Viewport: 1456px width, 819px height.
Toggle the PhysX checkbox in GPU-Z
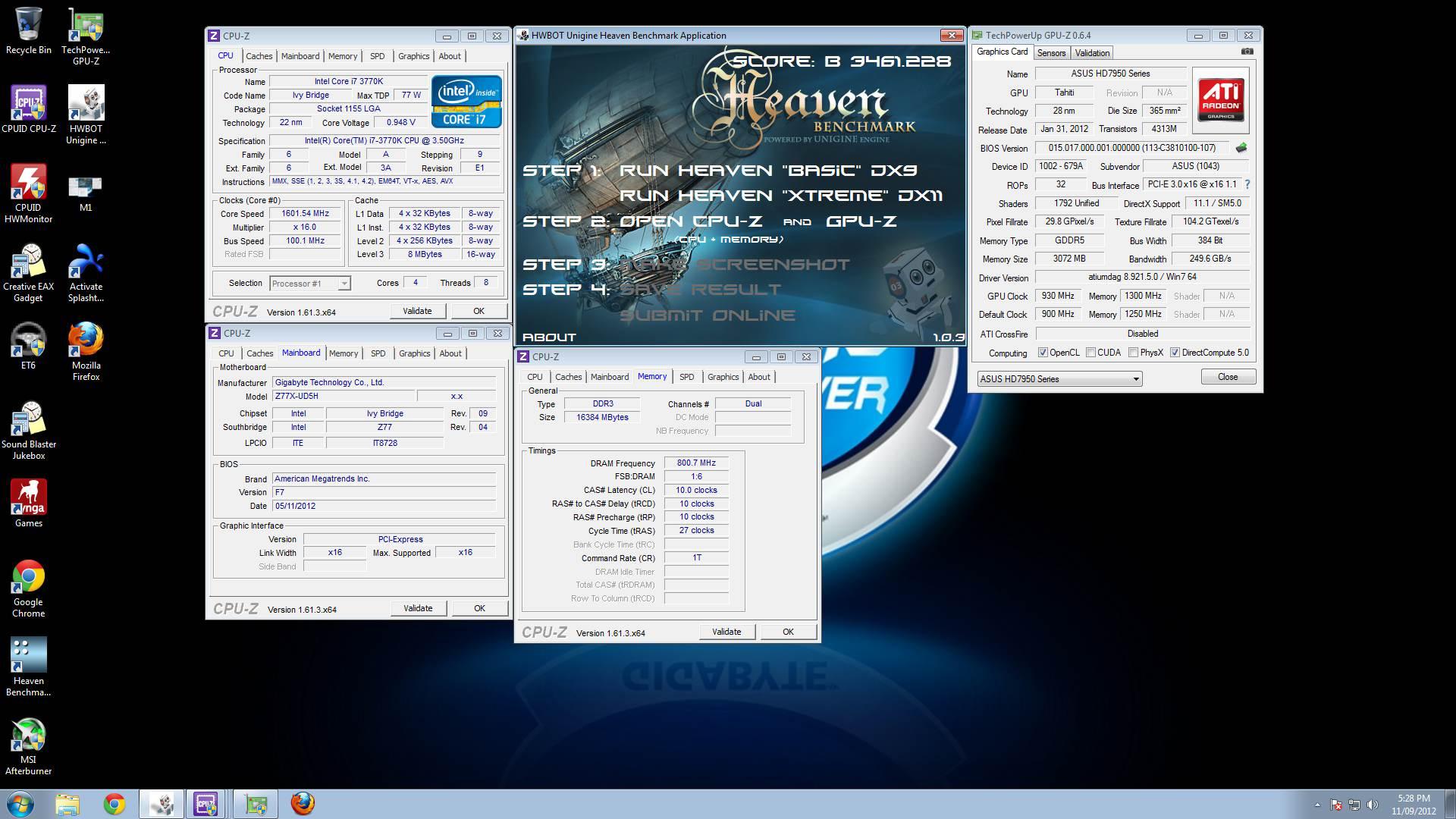tap(1133, 353)
